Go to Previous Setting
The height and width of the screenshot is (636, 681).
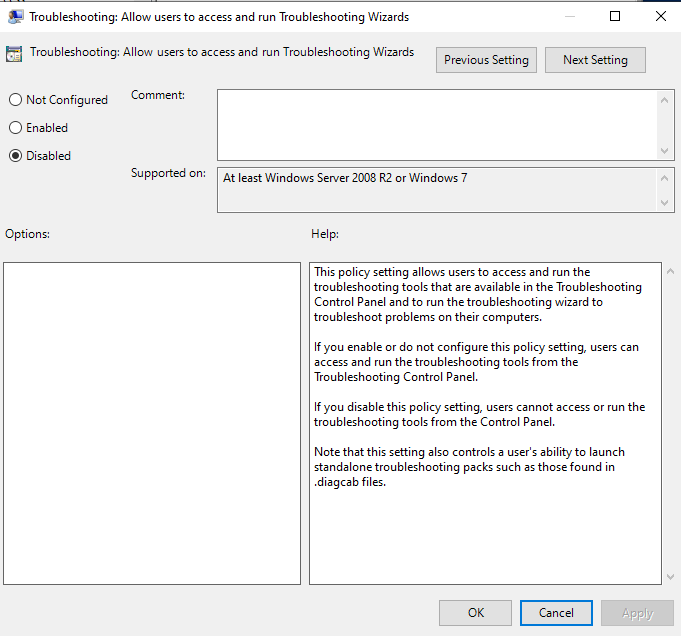pos(486,60)
